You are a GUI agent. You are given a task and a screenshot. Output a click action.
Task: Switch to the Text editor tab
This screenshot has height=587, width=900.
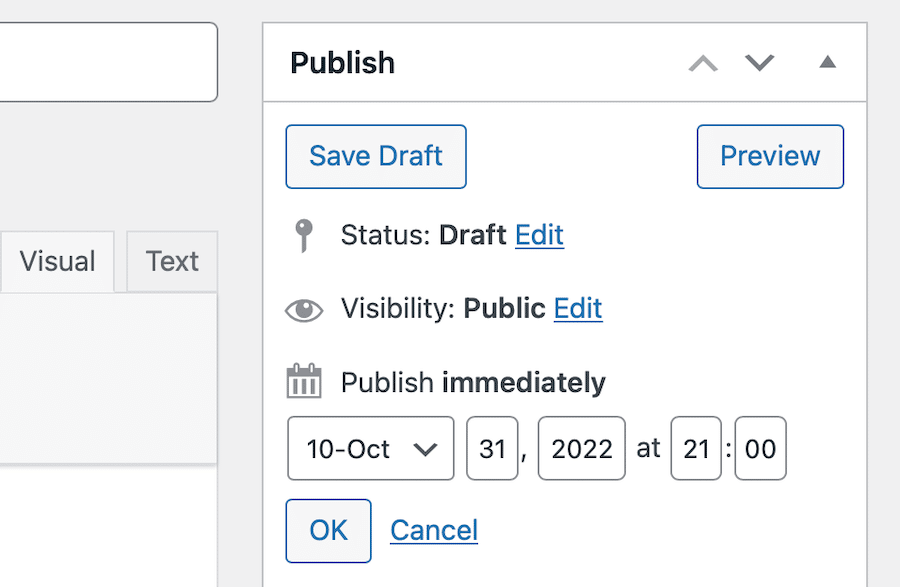[x=172, y=262]
